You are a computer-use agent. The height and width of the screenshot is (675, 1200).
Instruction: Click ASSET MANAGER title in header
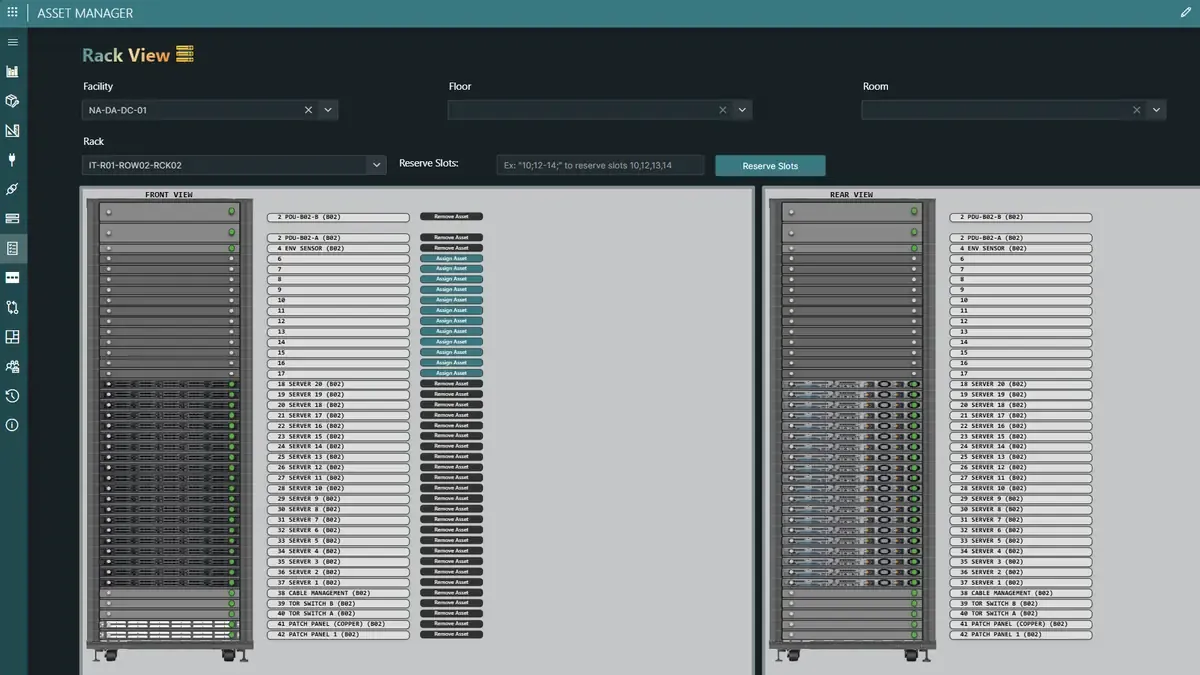(x=85, y=13)
